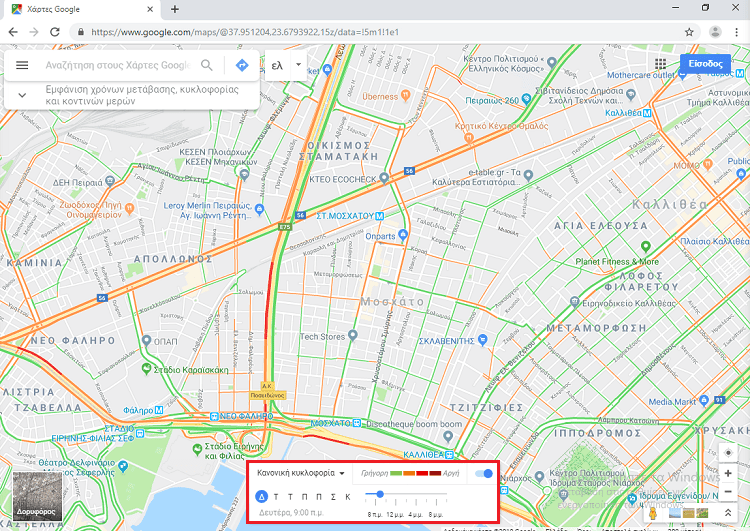Click the Εμφάνιση χρόνων μετάβασης text
The height and width of the screenshot is (531, 750).
pos(142,95)
